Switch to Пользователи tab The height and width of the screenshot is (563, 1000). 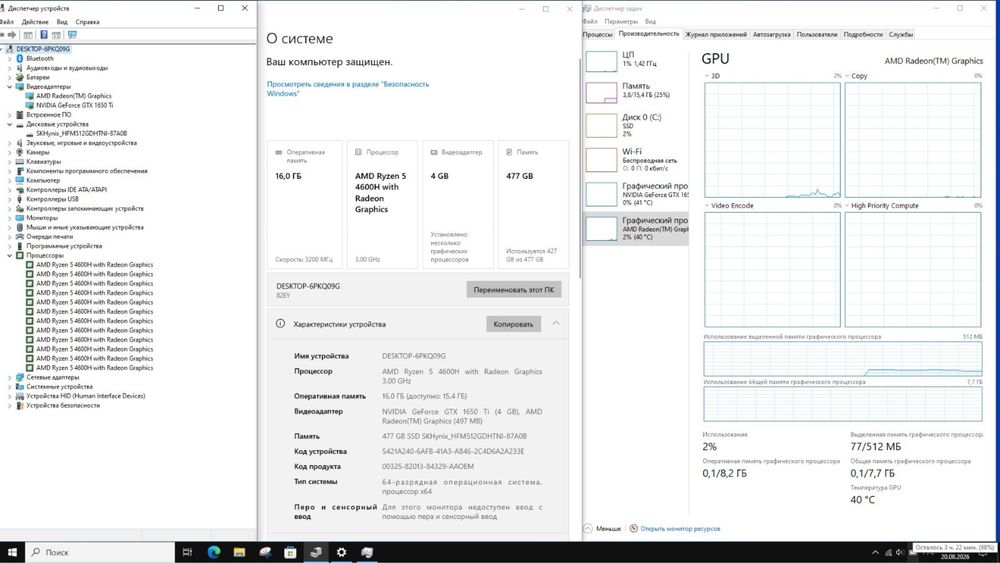tap(817, 34)
